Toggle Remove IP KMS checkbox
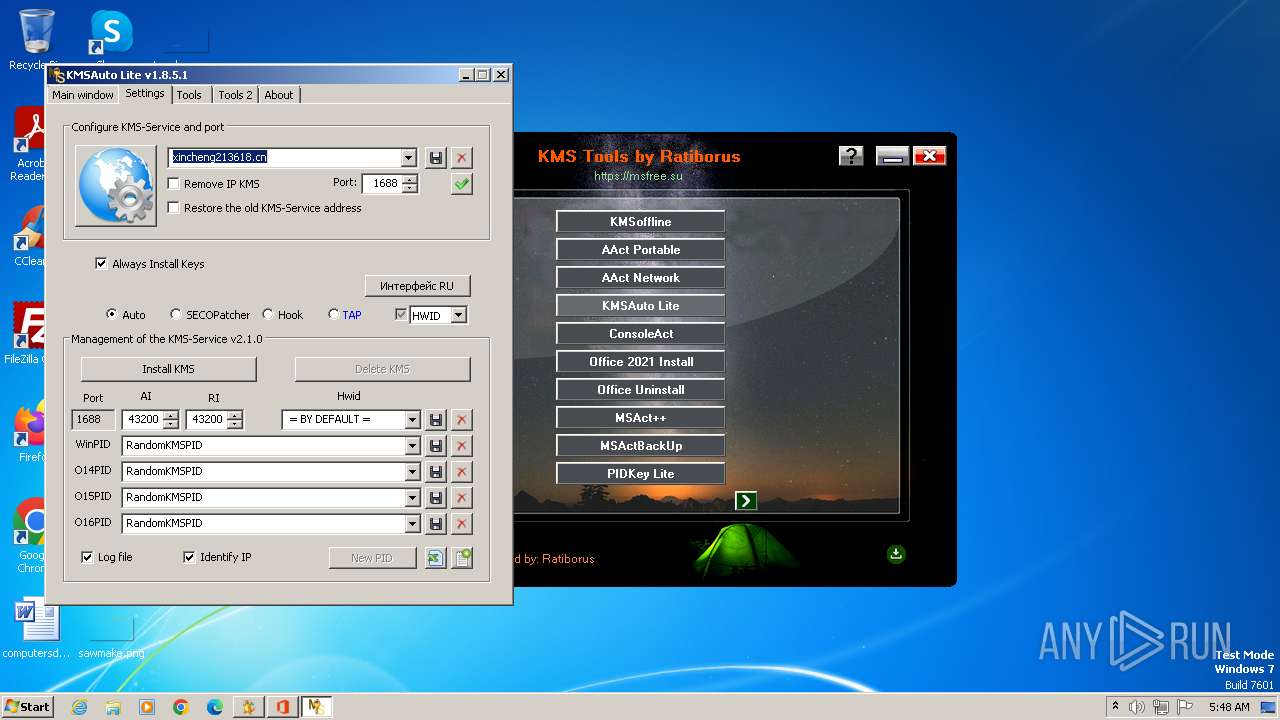Image resolution: width=1280 pixels, height=720 pixels. pyautogui.click(x=174, y=184)
